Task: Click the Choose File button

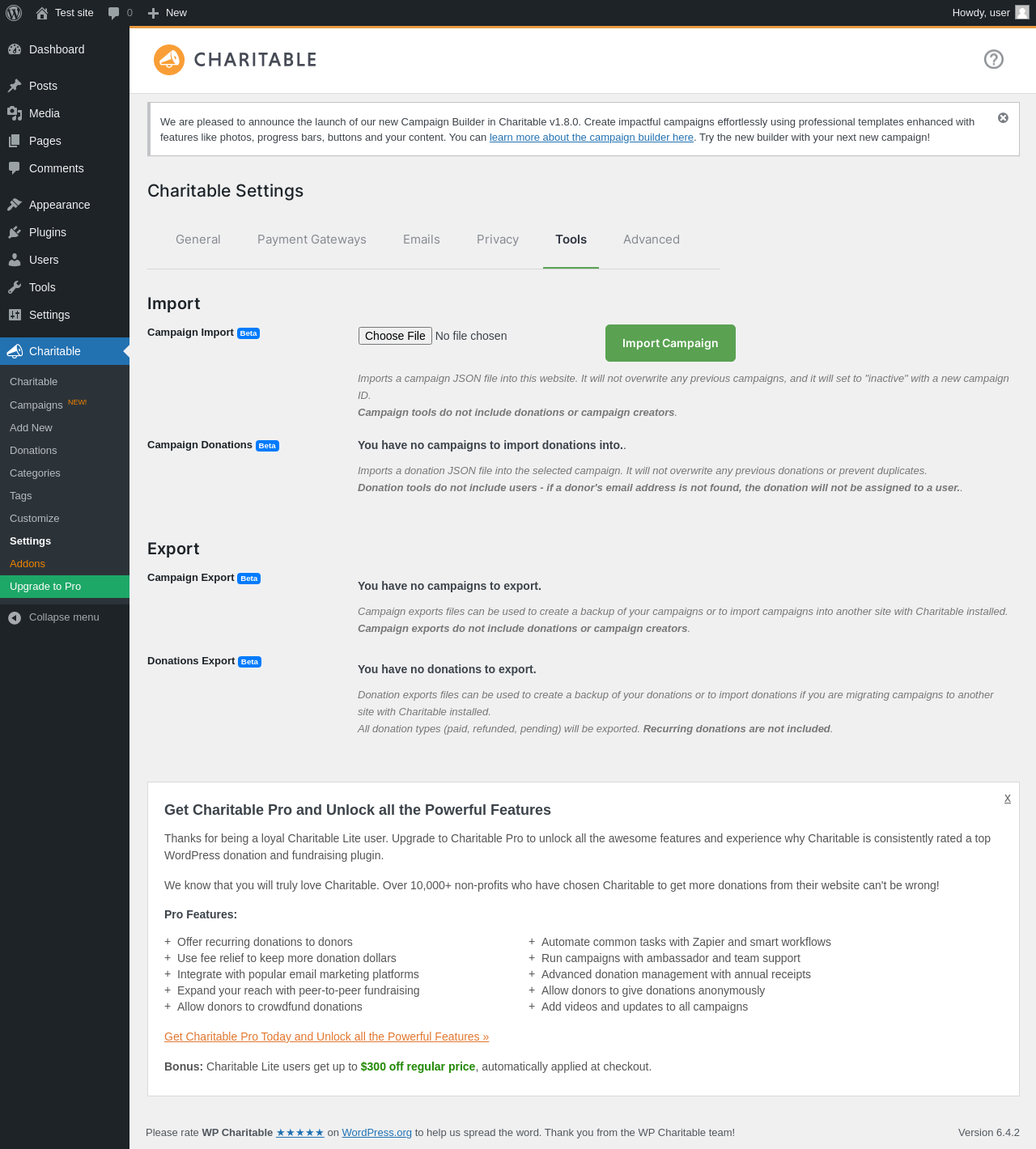Action: (x=395, y=336)
